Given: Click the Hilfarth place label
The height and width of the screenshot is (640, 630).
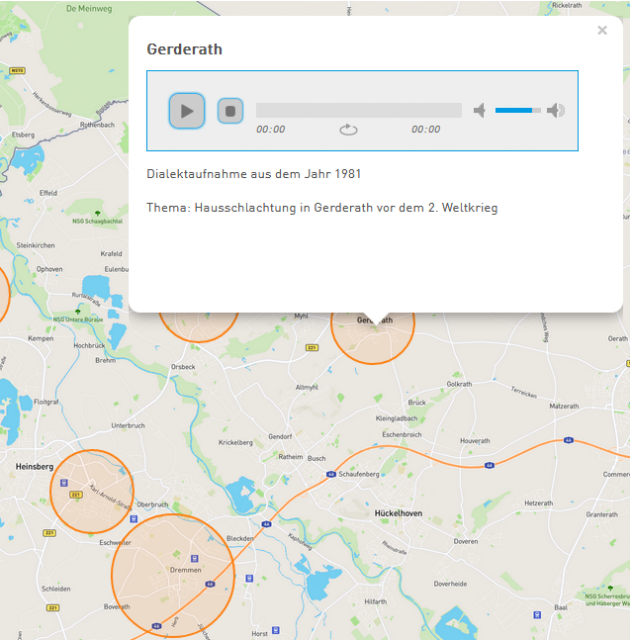Looking at the screenshot, I should [x=375, y=601].
